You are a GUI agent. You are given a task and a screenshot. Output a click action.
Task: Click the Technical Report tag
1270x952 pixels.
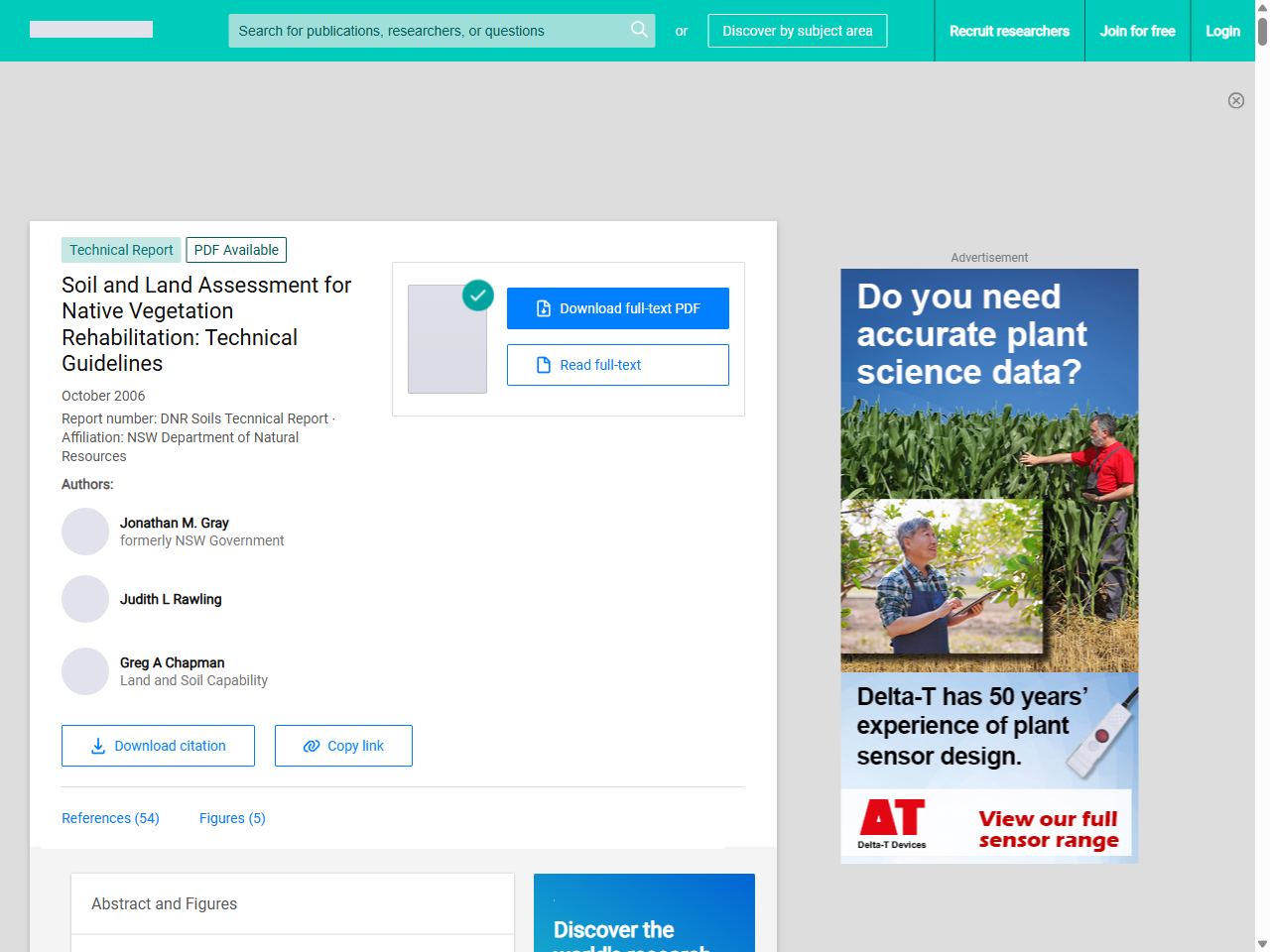(x=121, y=250)
